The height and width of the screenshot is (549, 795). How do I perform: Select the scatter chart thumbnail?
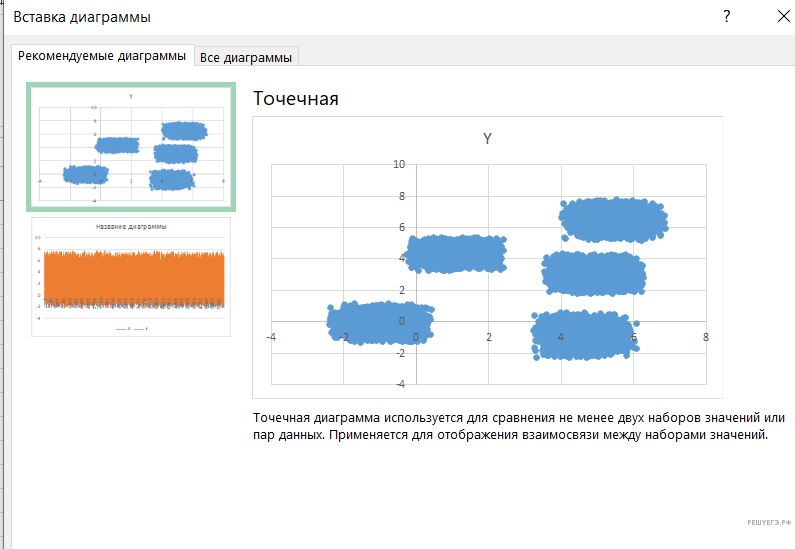tap(131, 148)
